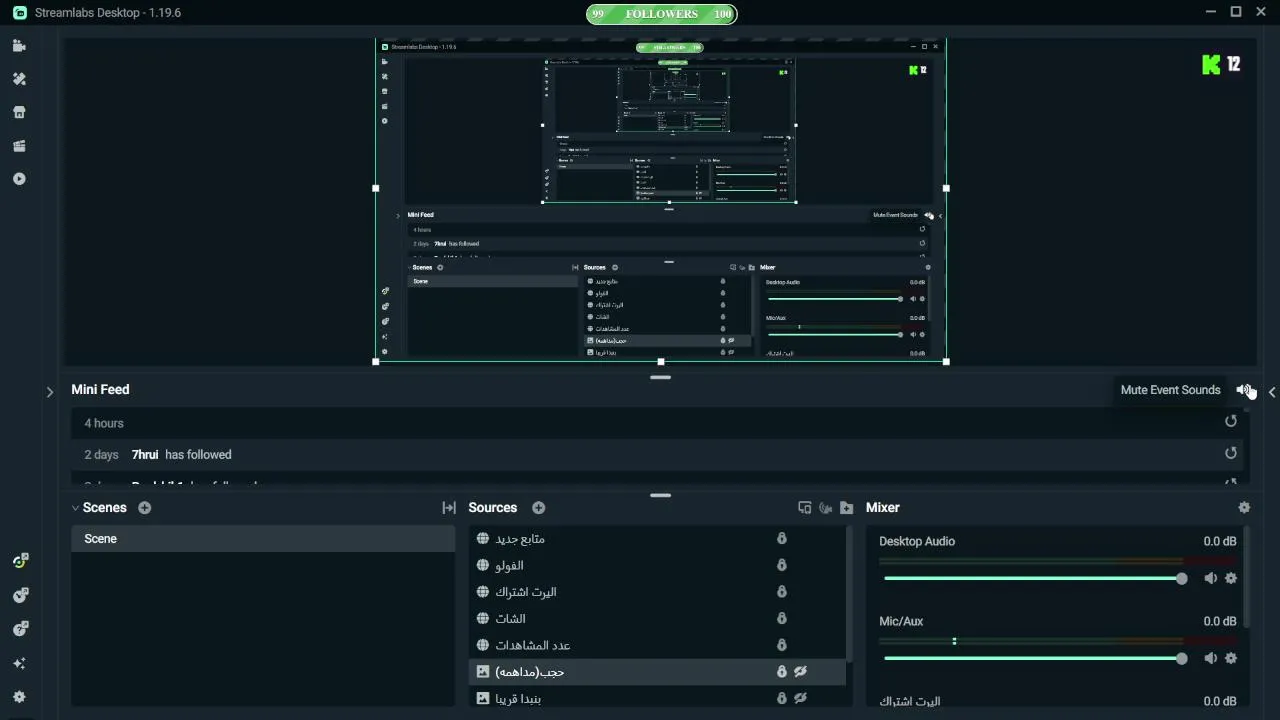Toggle lock on الشات source
Viewport: 1280px width, 720px height.
point(782,618)
